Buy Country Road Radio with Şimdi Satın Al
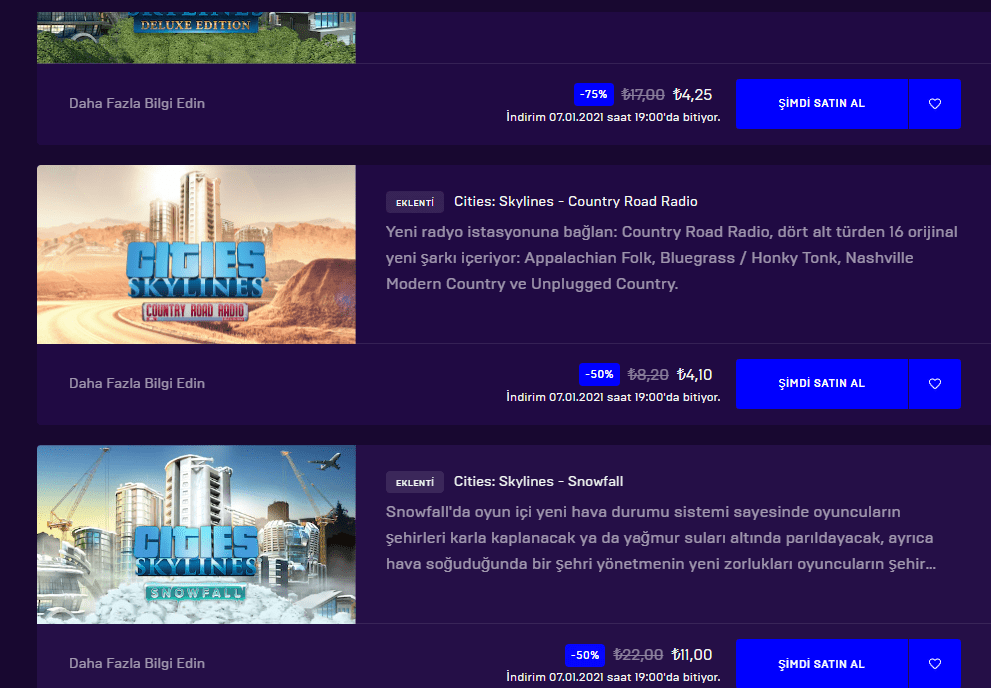This screenshot has width=991, height=688. (822, 383)
